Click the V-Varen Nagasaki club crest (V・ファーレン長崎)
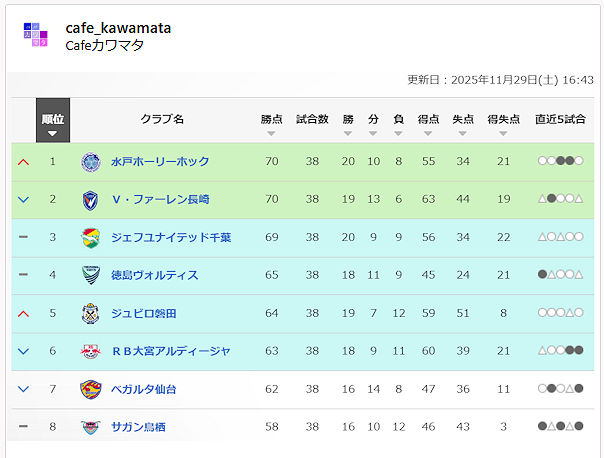The width and height of the screenshot is (604, 458). point(91,199)
